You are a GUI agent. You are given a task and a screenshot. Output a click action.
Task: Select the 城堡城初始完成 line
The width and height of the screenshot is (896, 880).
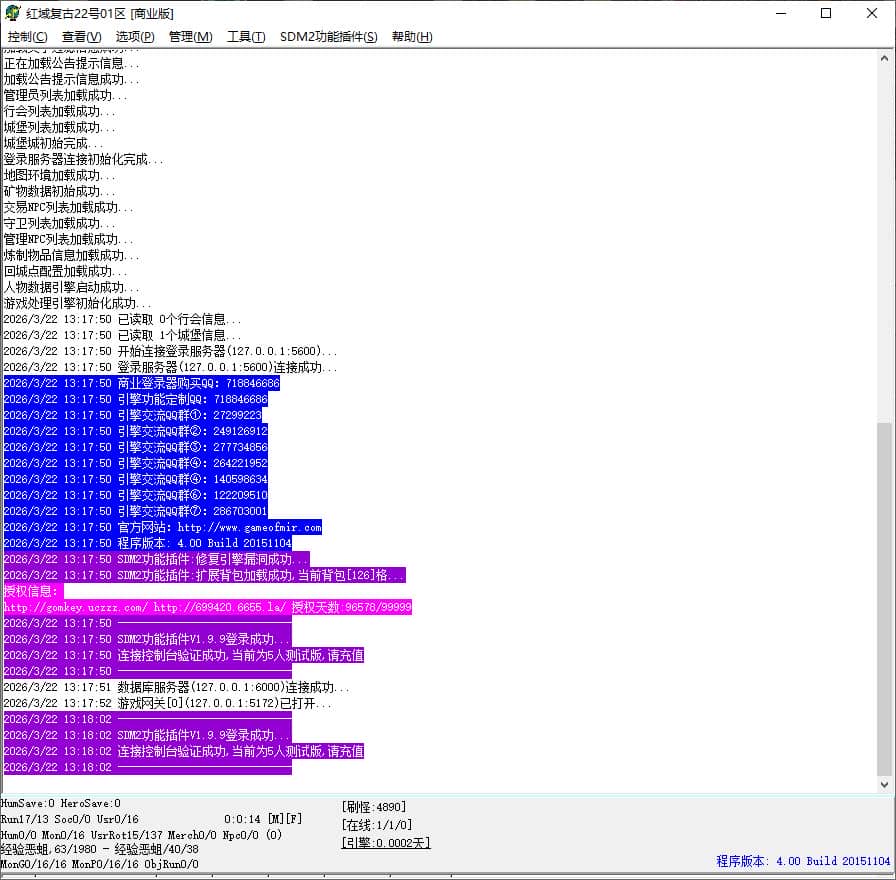(x=53, y=143)
